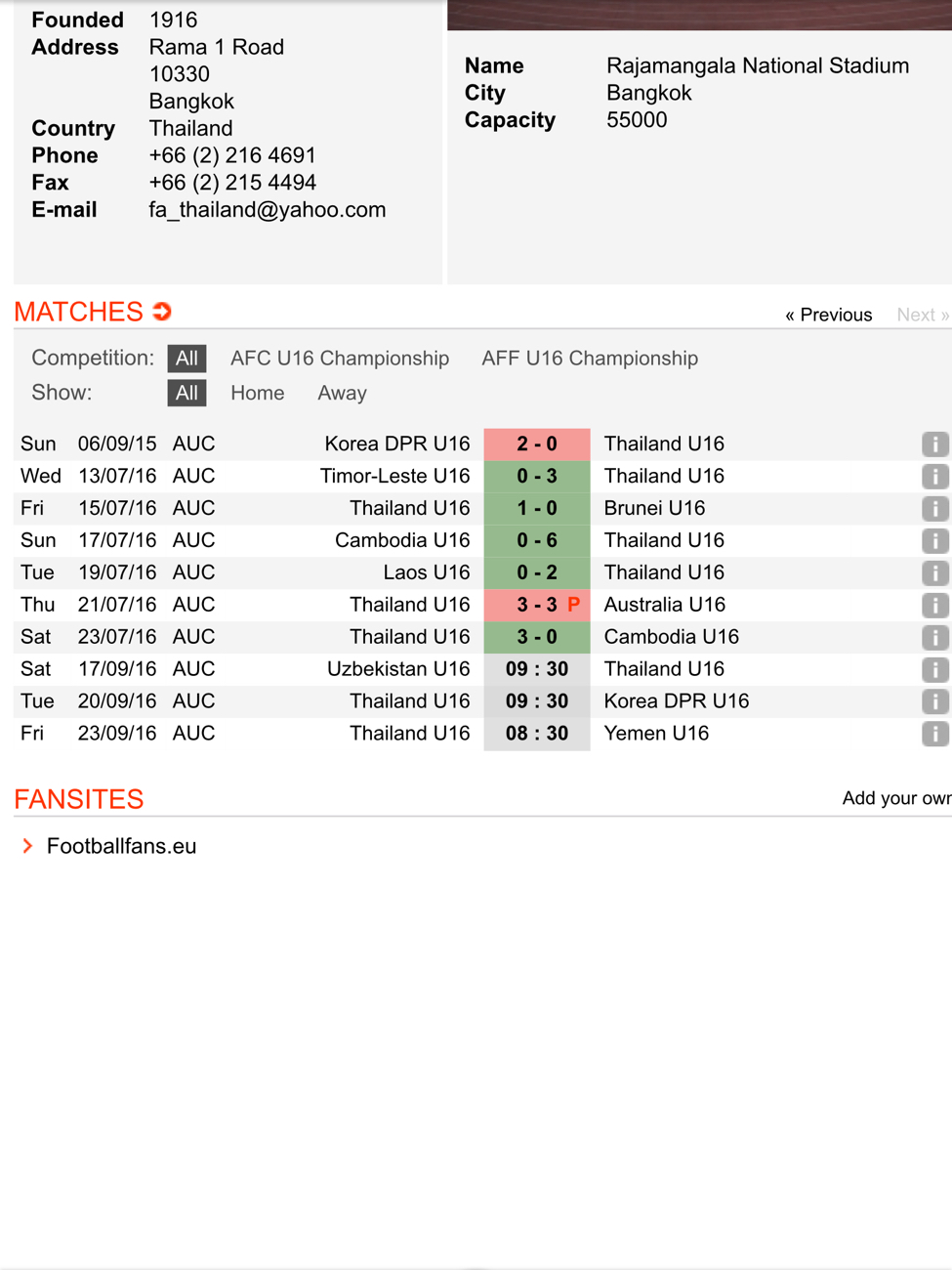The height and width of the screenshot is (1270, 952).
Task: Show only Home matches
Action: point(258,393)
